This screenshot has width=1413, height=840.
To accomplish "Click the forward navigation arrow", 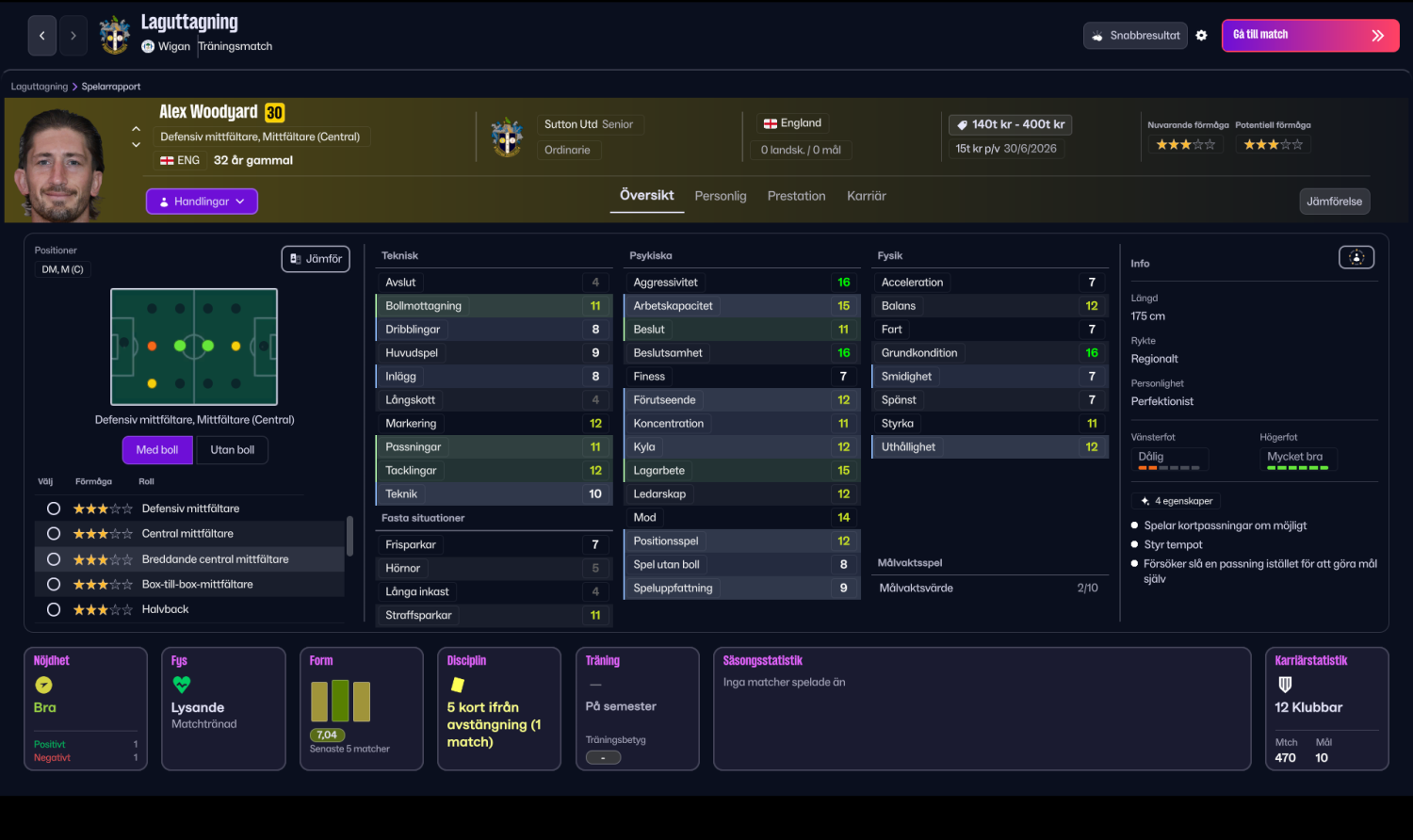I will point(73,36).
